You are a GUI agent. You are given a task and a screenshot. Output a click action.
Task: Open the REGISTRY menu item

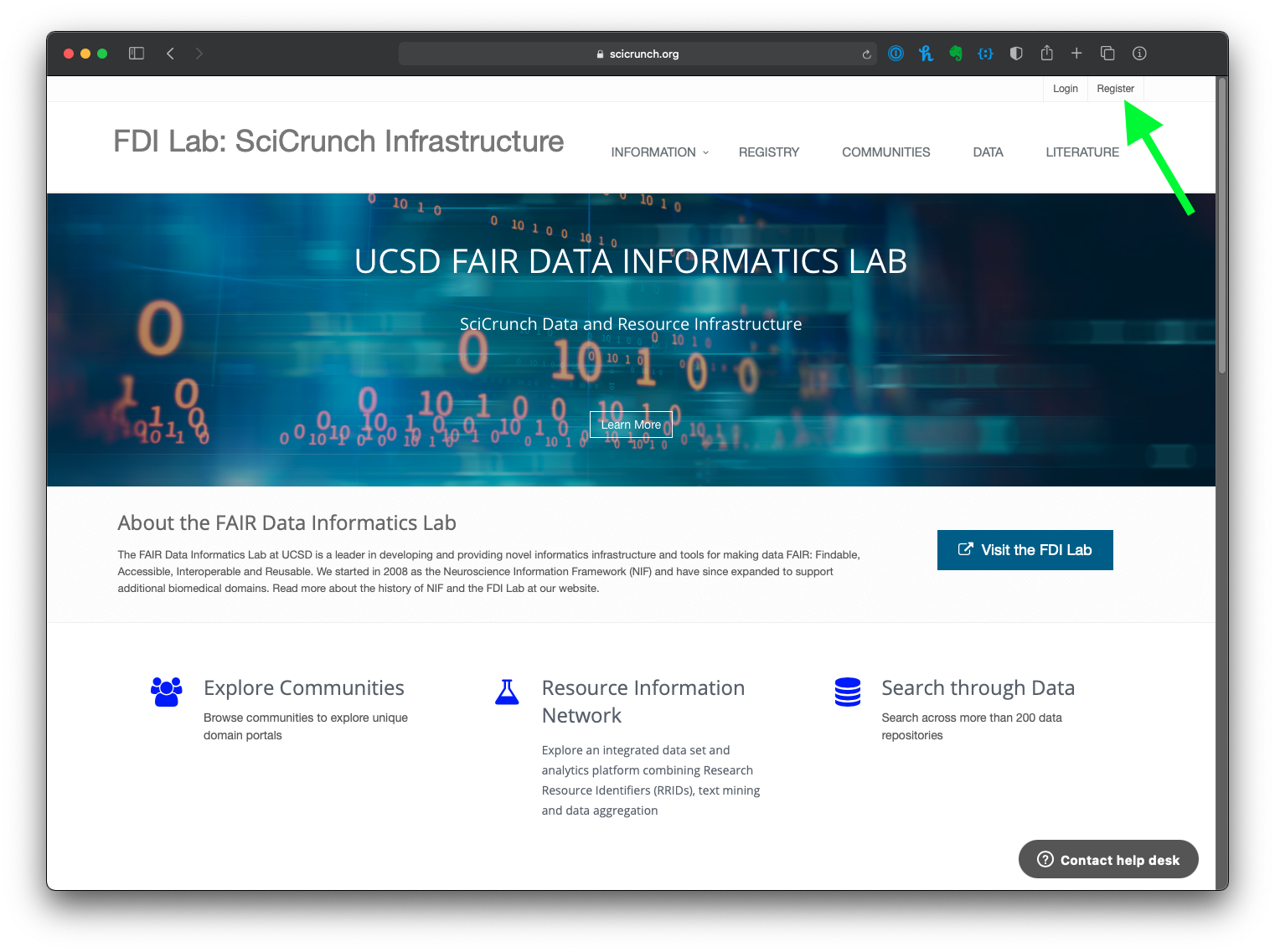768,152
